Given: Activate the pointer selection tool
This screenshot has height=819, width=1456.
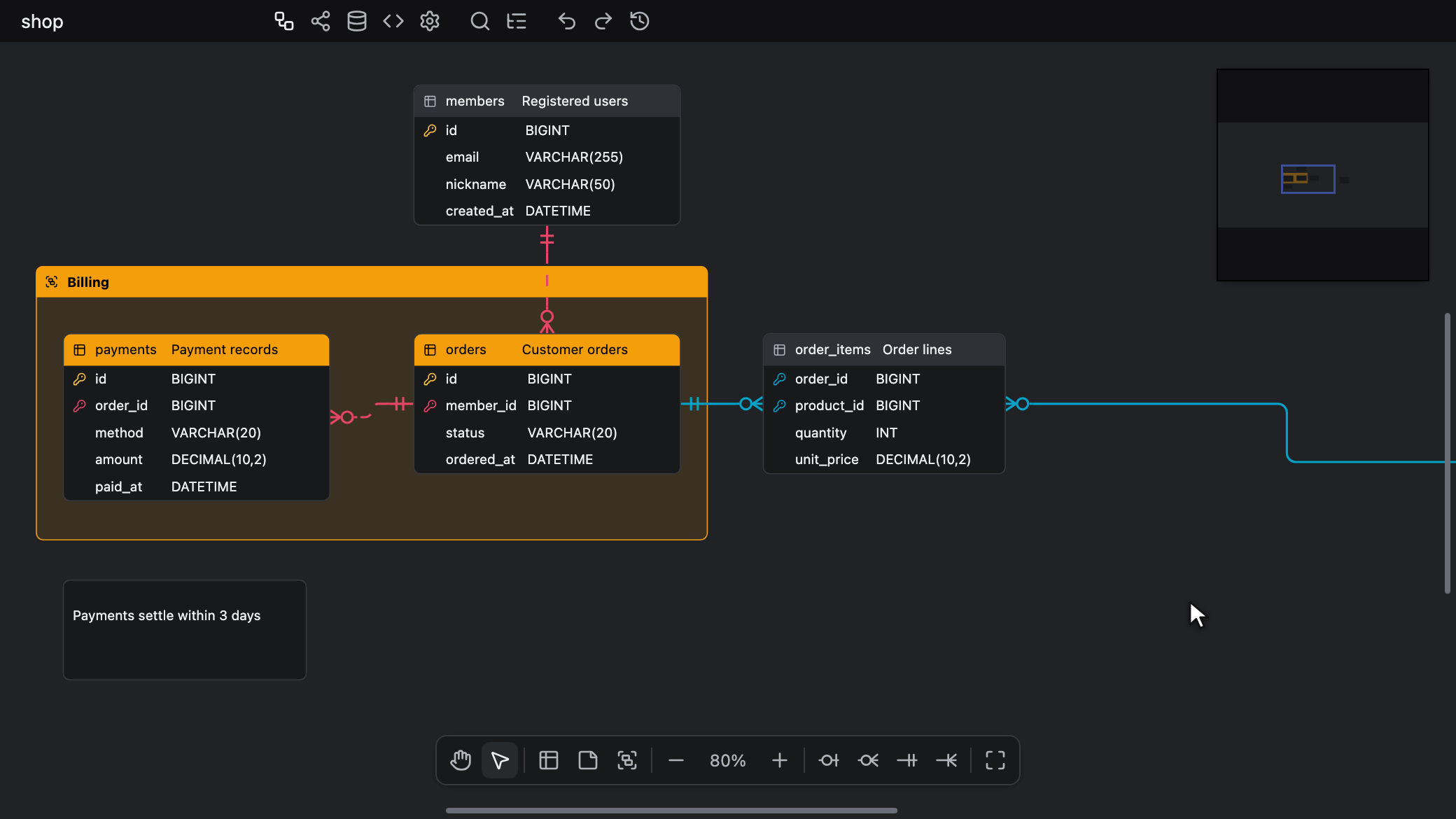Looking at the screenshot, I should tap(500, 760).
